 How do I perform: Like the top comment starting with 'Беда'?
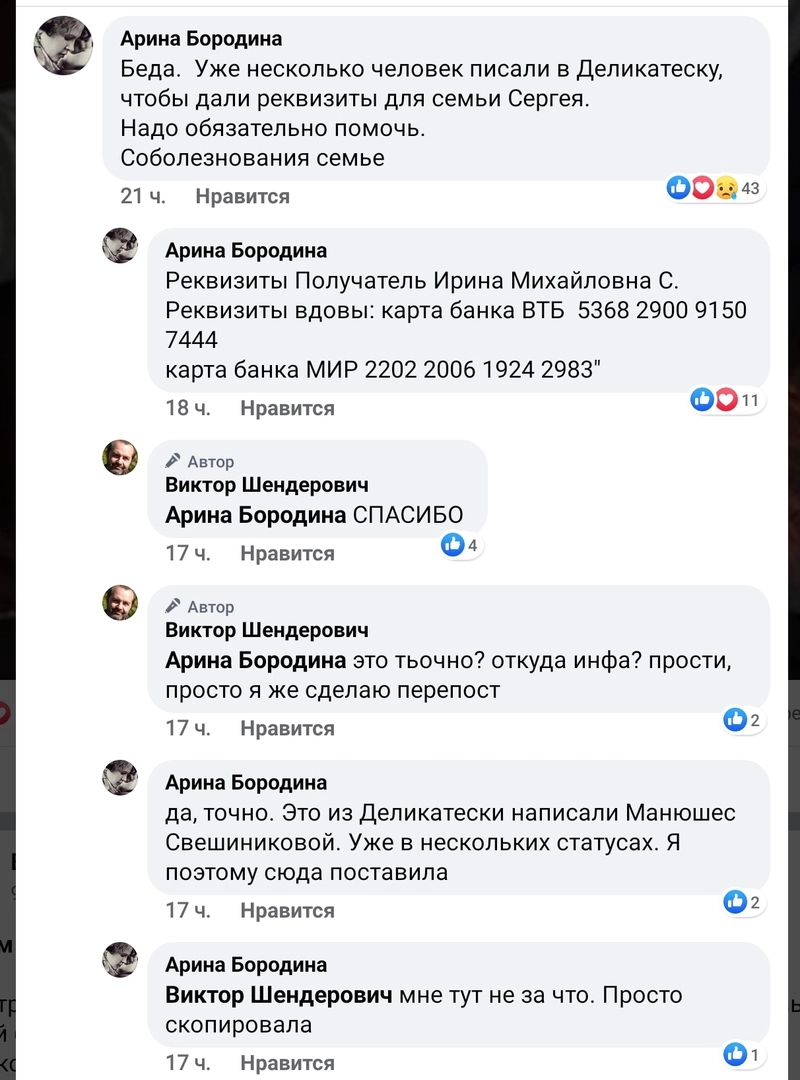[242, 197]
